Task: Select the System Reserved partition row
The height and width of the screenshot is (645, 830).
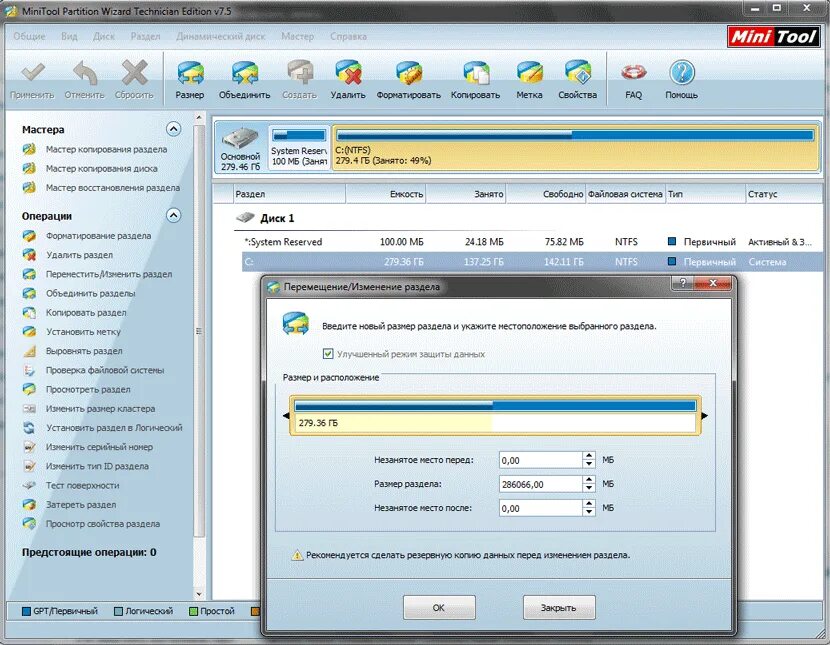Action: pyautogui.click(x=532, y=242)
